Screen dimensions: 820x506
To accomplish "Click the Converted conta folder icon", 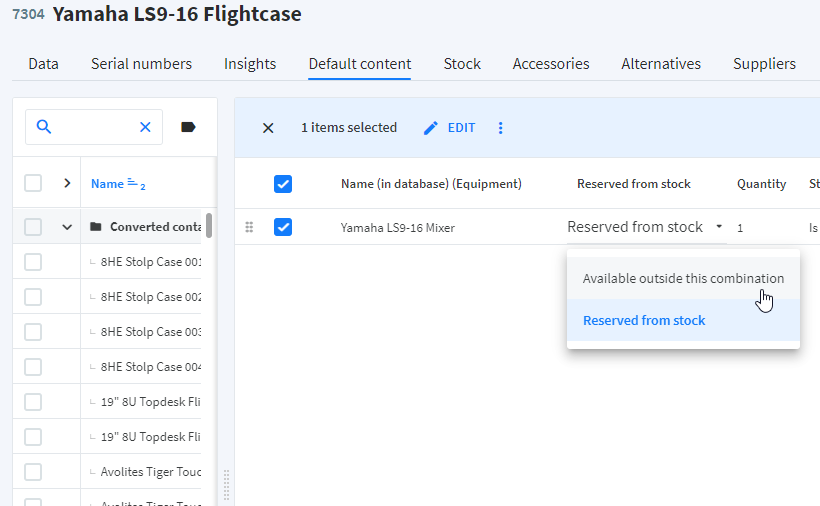I will pyautogui.click(x=95, y=226).
